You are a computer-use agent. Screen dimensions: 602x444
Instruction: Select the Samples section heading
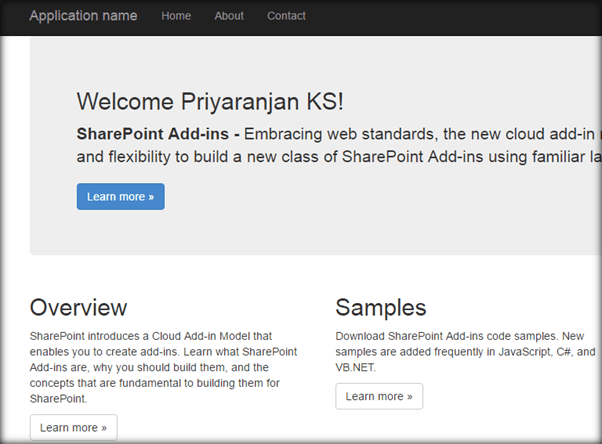(381, 307)
